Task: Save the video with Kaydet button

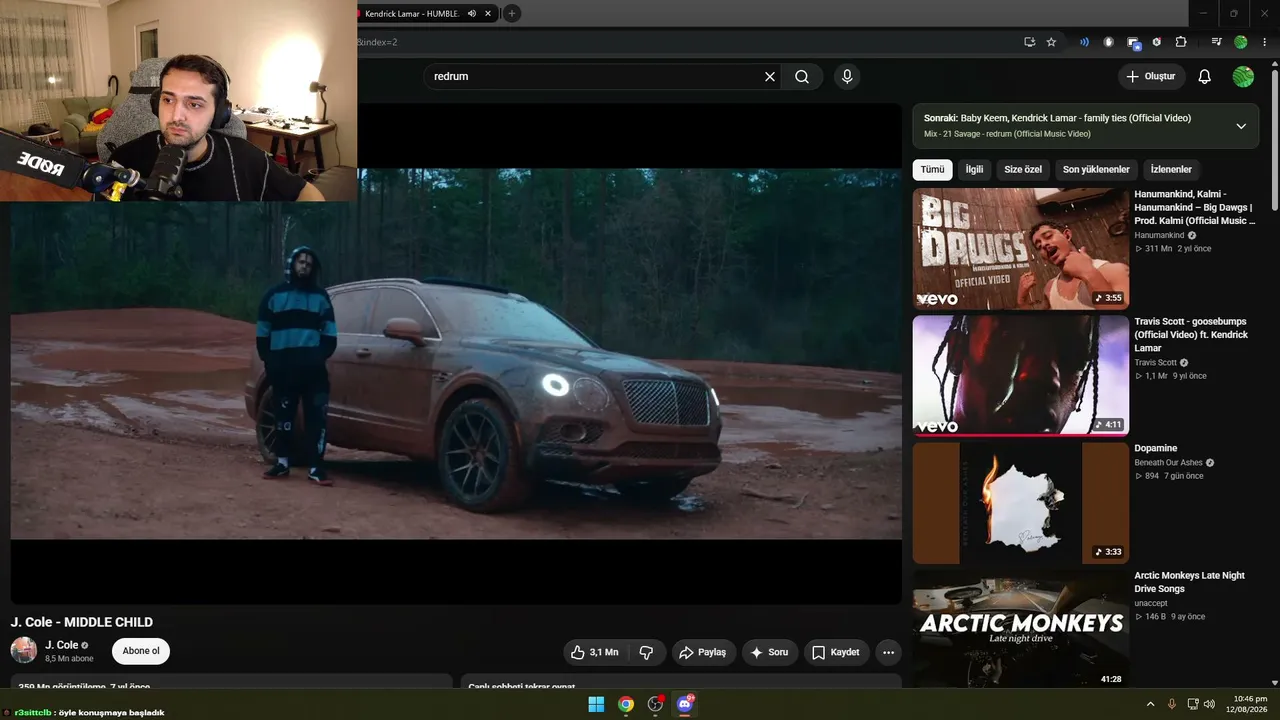Action: (836, 652)
